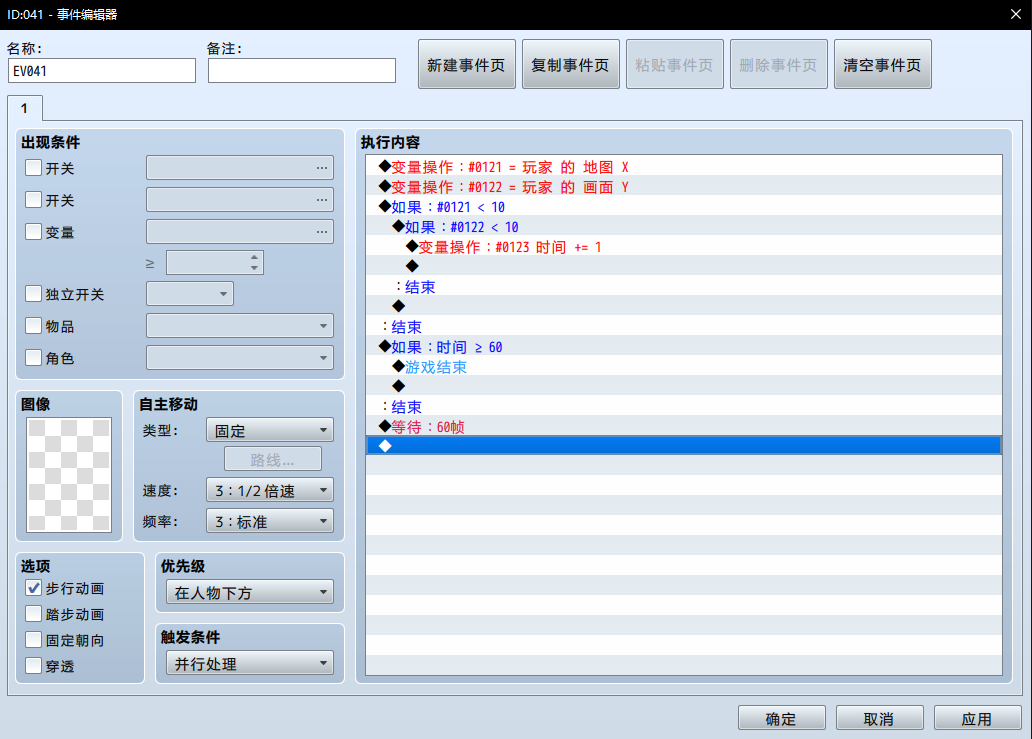Open the 类型 dropdown showing 固定

(x=270, y=430)
